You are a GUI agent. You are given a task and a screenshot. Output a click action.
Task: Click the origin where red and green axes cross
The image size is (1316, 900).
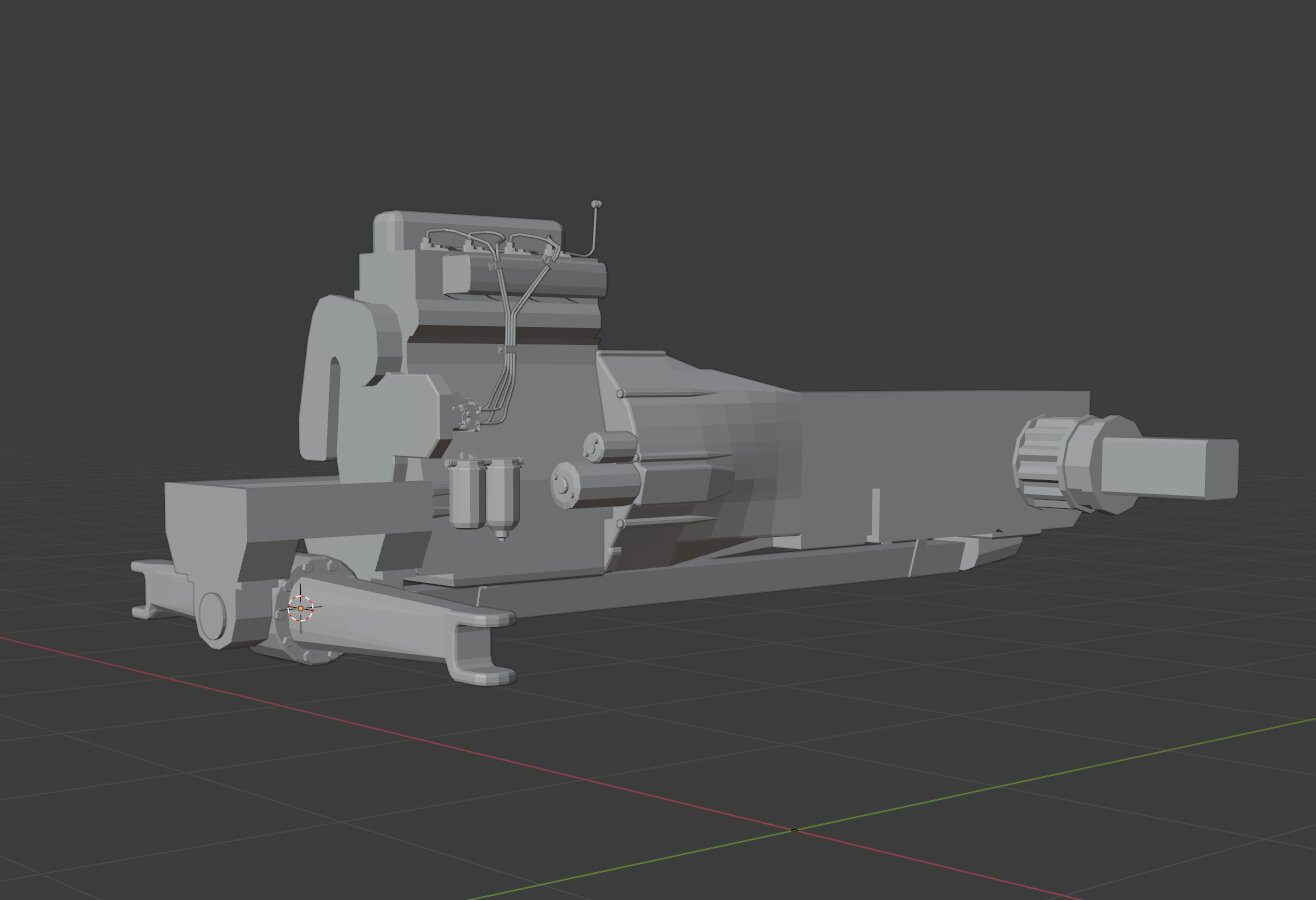click(x=793, y=829)
